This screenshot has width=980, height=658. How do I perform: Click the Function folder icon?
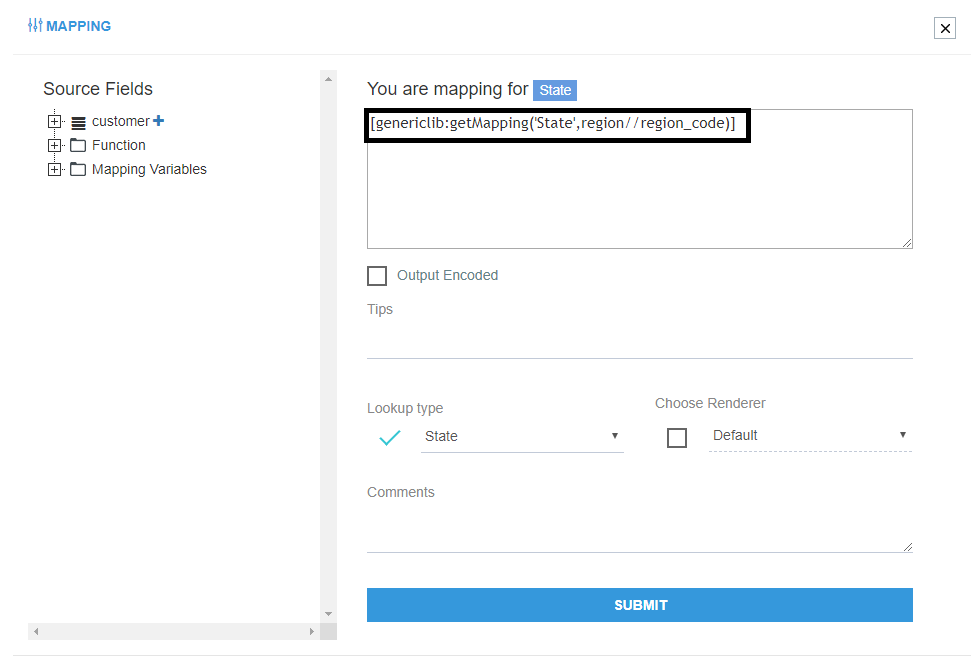(x=78, y=145)
